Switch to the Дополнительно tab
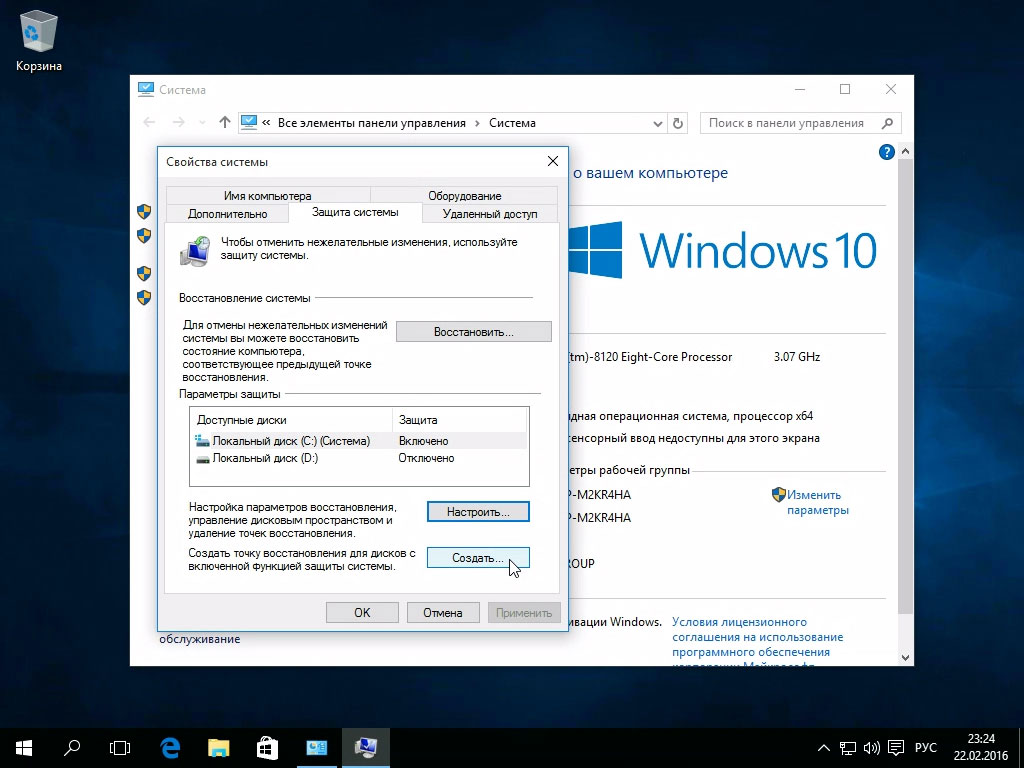This screenshot has height=768, width=1024. (227, 214)
